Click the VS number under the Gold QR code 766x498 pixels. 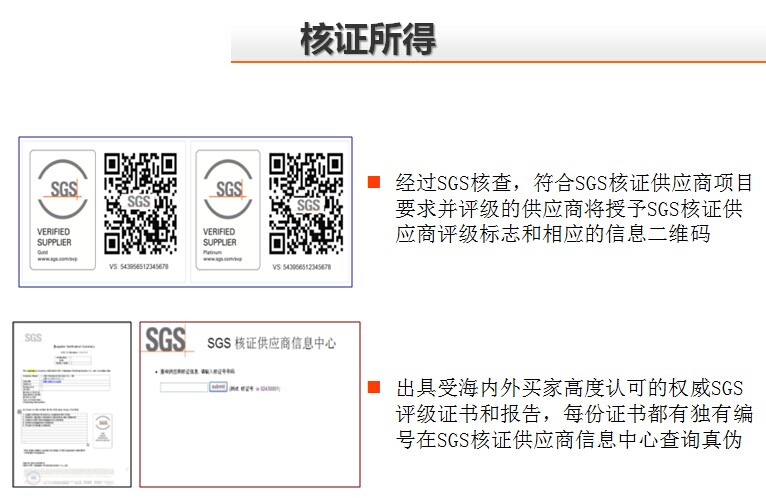pyautogui.click(x=139, y=266)
